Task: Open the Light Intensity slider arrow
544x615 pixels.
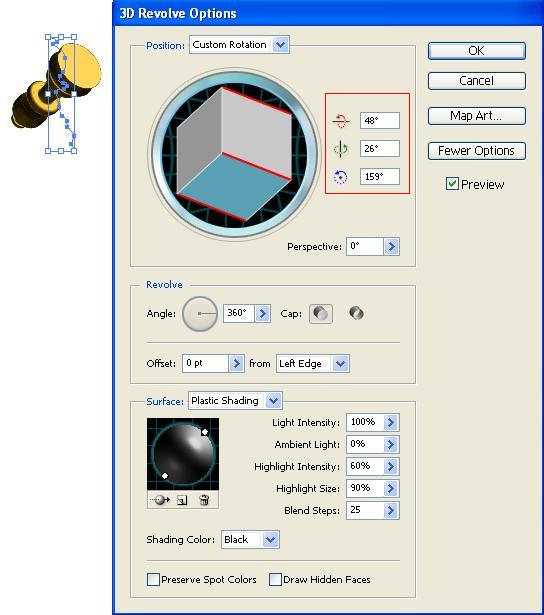Action: tap(391, 422)
